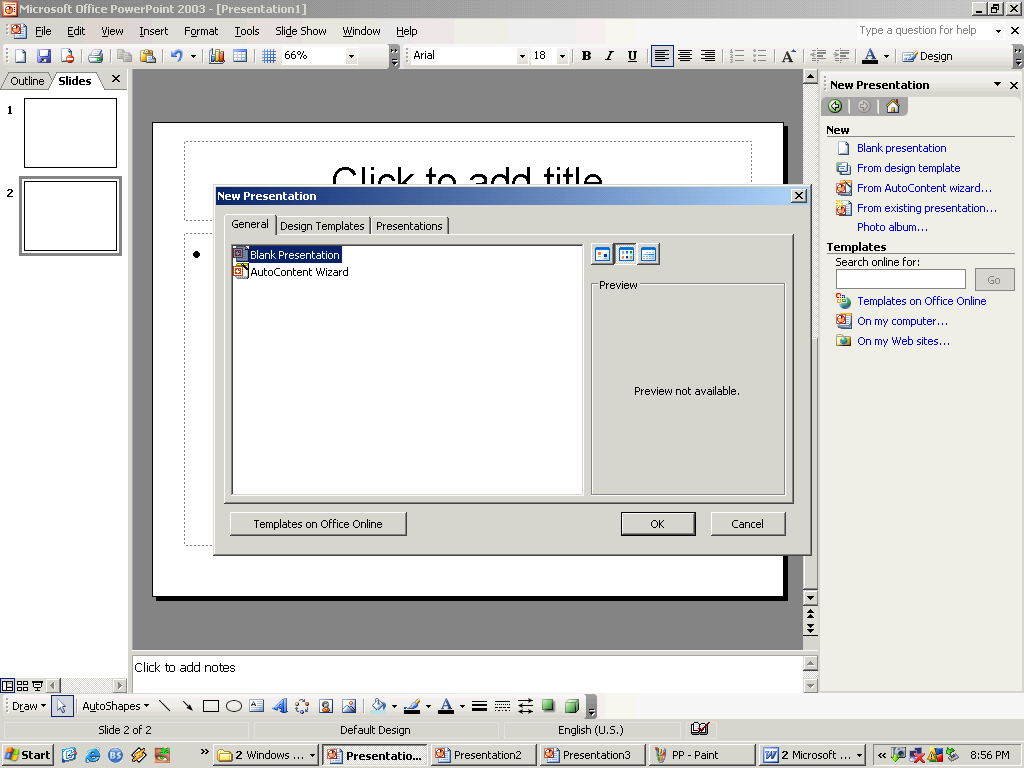Toggle Bold formatting
The image size is (1024, 768).
pyautogui.click(x=586, y=56)
